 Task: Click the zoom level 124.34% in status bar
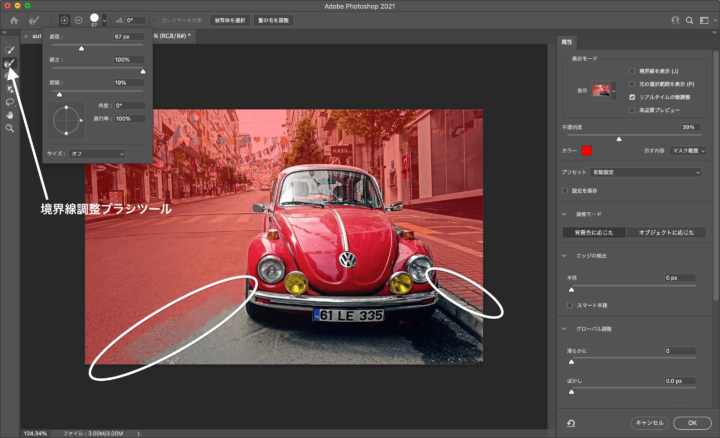35,433
